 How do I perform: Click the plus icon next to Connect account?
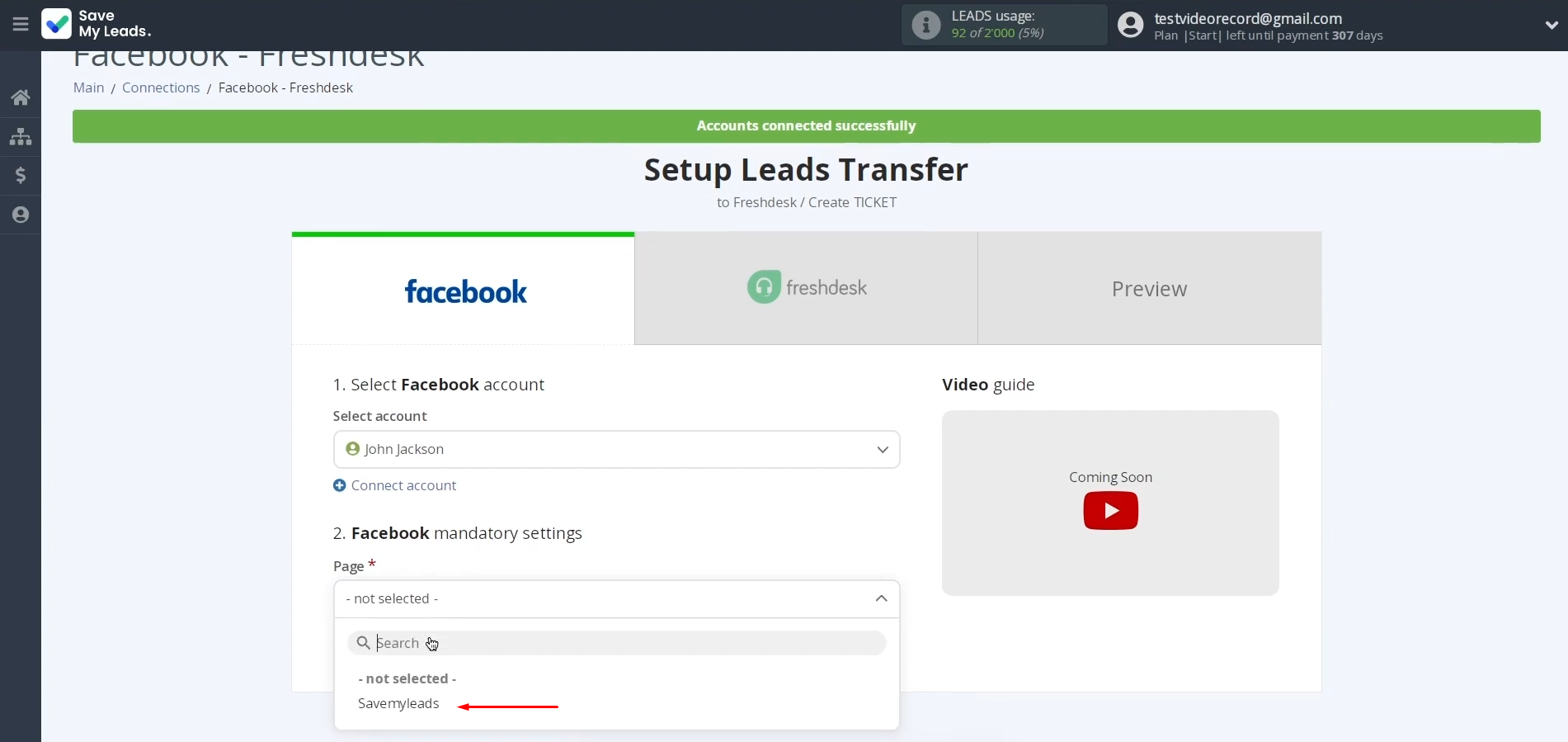coord(339,485)
